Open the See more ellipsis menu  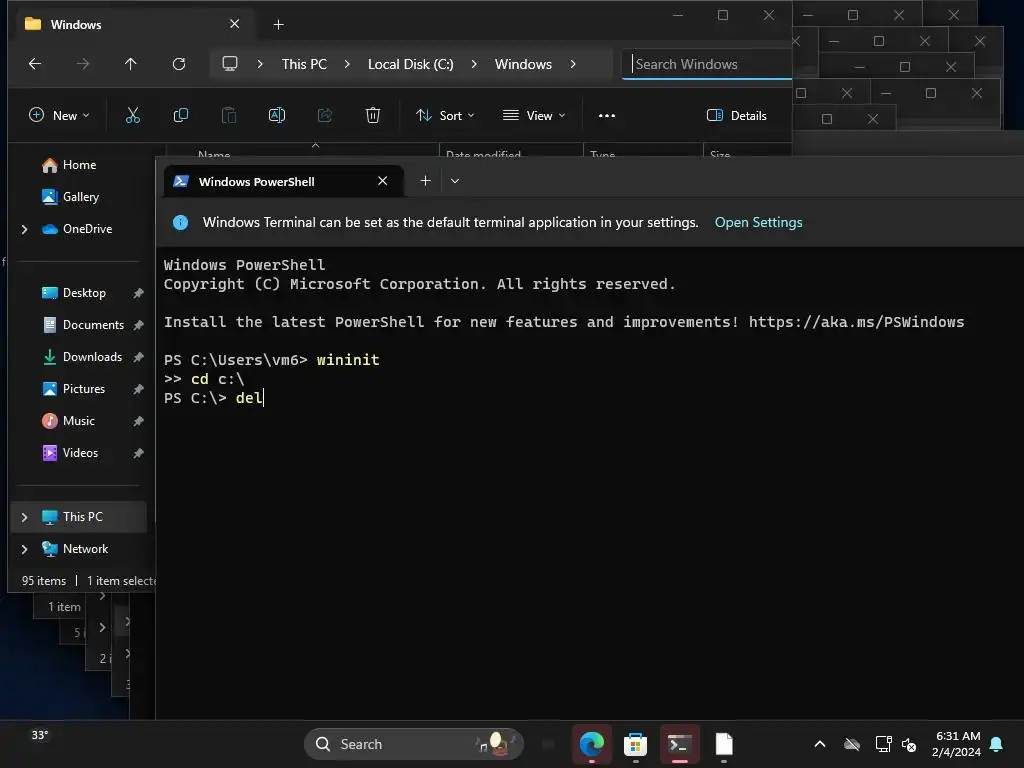pyautogui.click(x=607, y=116)
